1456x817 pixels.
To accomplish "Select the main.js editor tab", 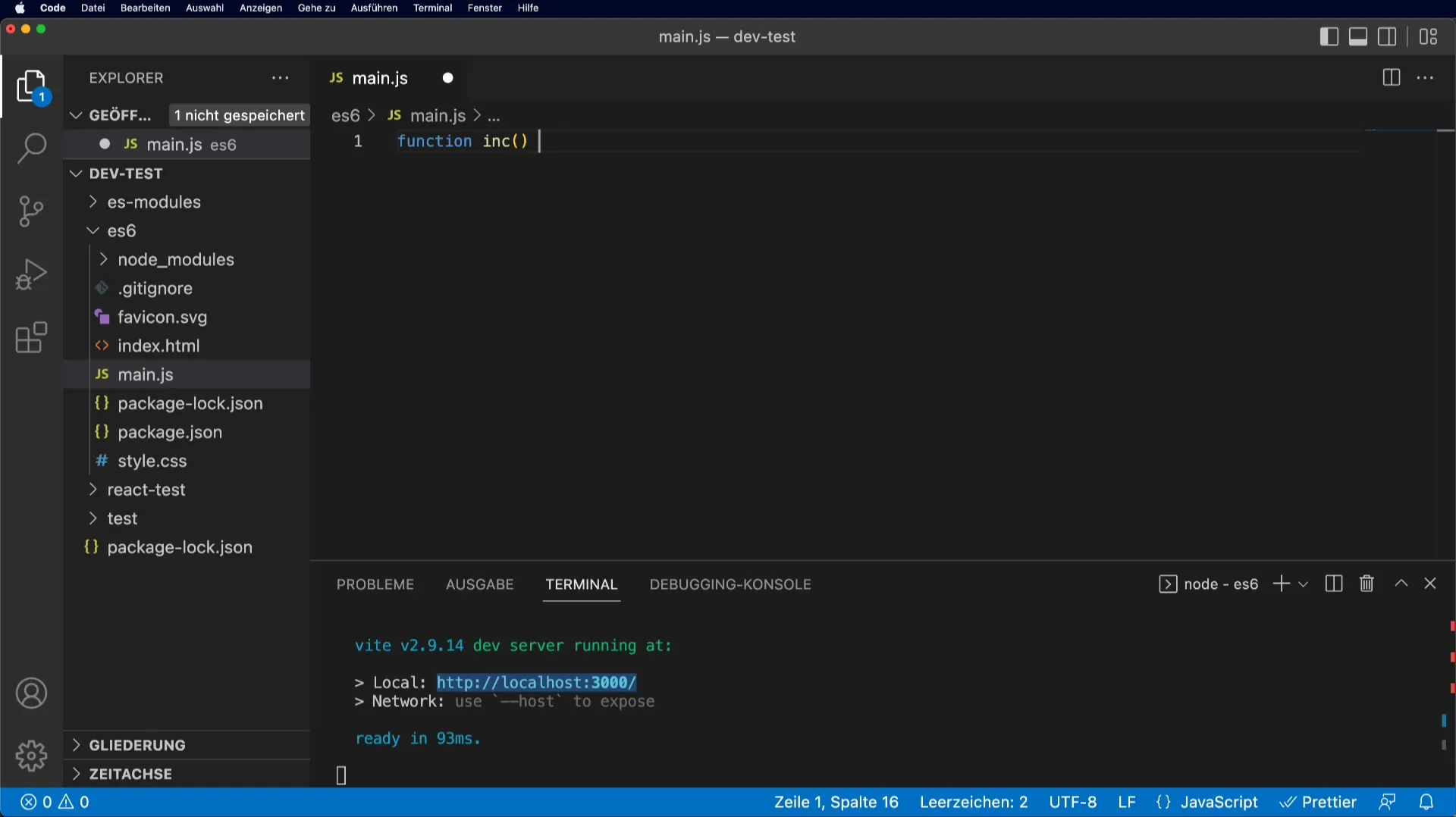I will click(380, 78).
